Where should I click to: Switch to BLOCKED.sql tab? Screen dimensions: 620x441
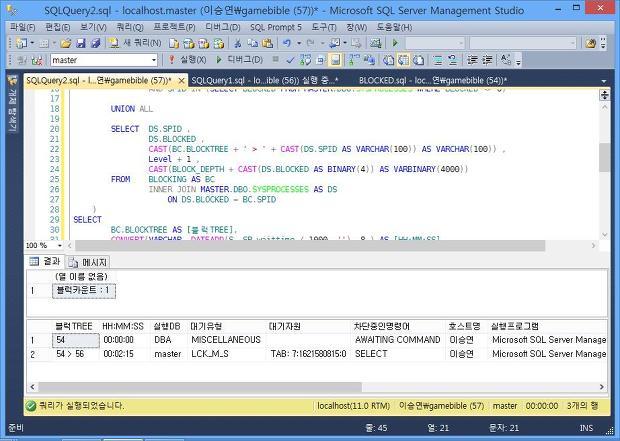[x=433, y=80]
